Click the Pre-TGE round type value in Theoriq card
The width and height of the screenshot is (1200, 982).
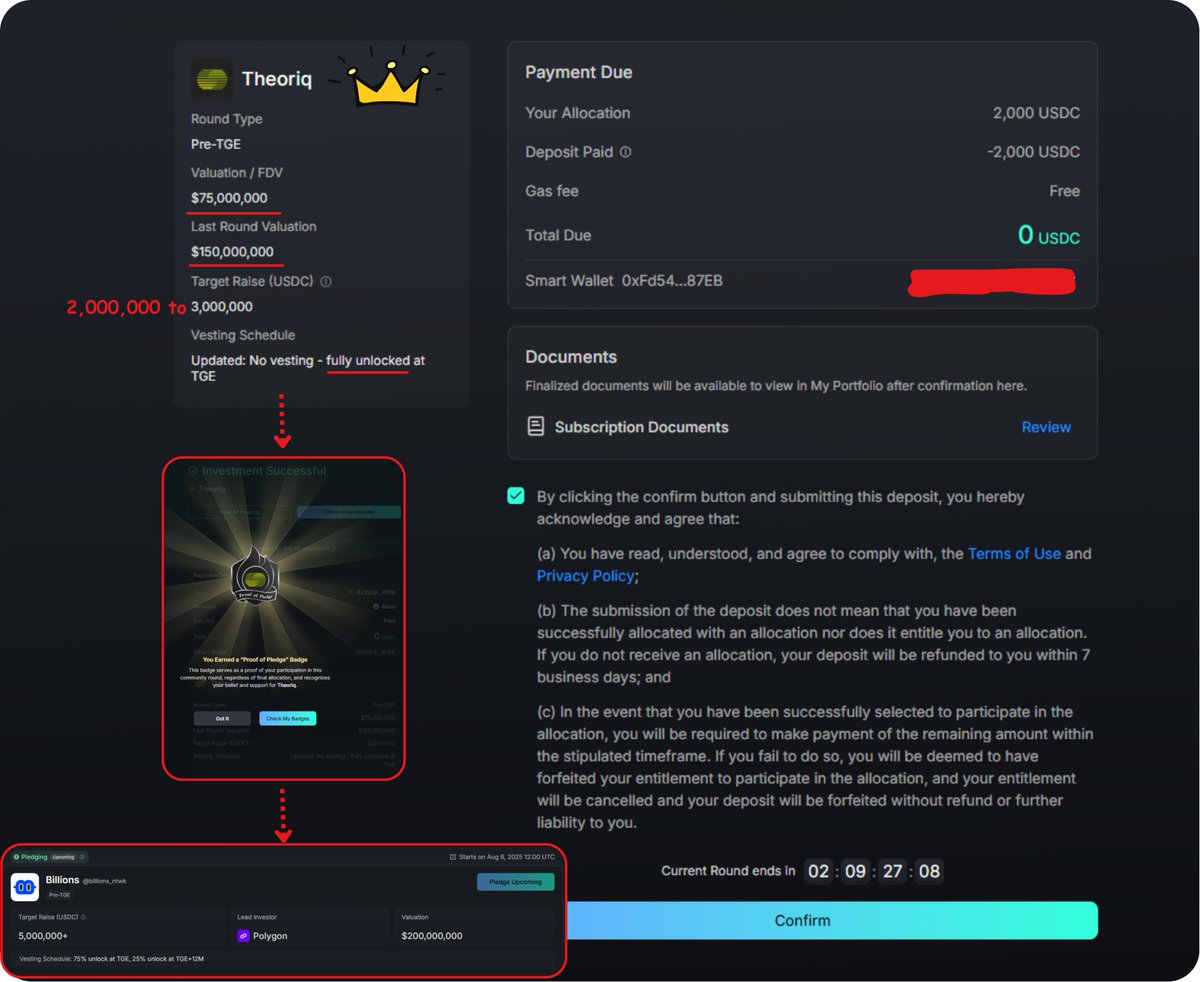[216, 144]
